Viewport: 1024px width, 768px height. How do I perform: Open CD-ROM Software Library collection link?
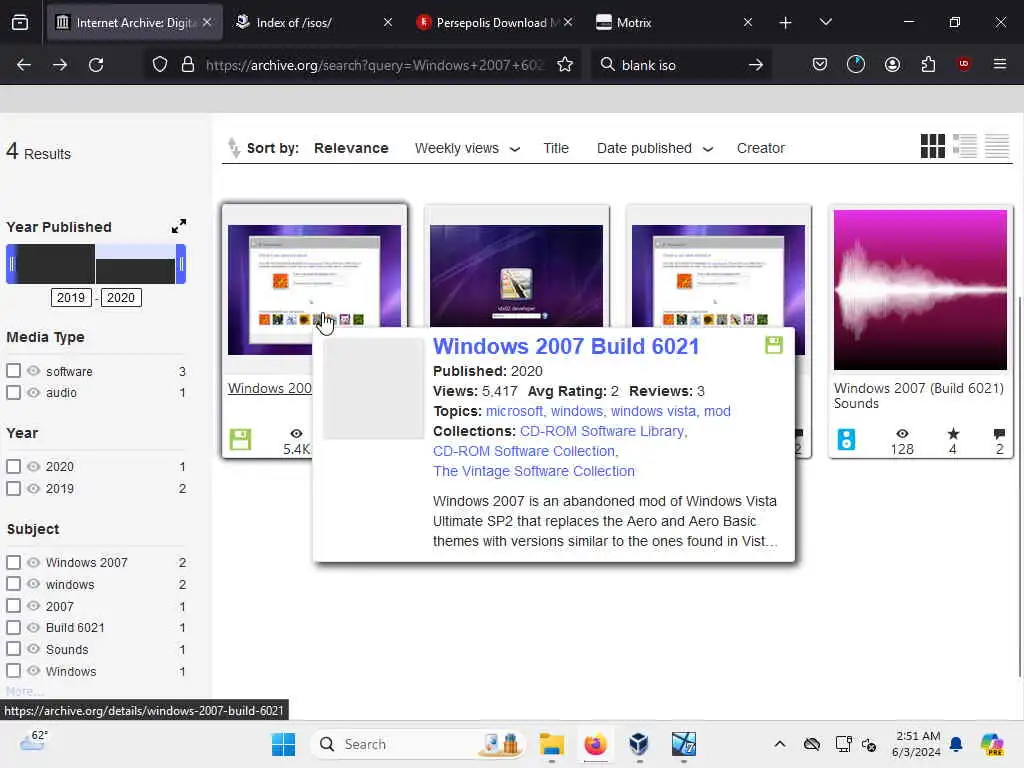pyautogui.click(x=602, y=431)
